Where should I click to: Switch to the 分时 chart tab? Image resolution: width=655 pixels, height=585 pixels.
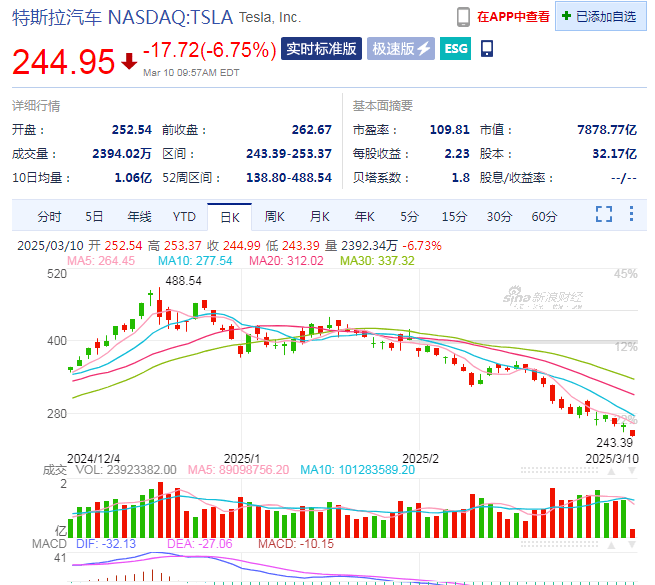49,216
